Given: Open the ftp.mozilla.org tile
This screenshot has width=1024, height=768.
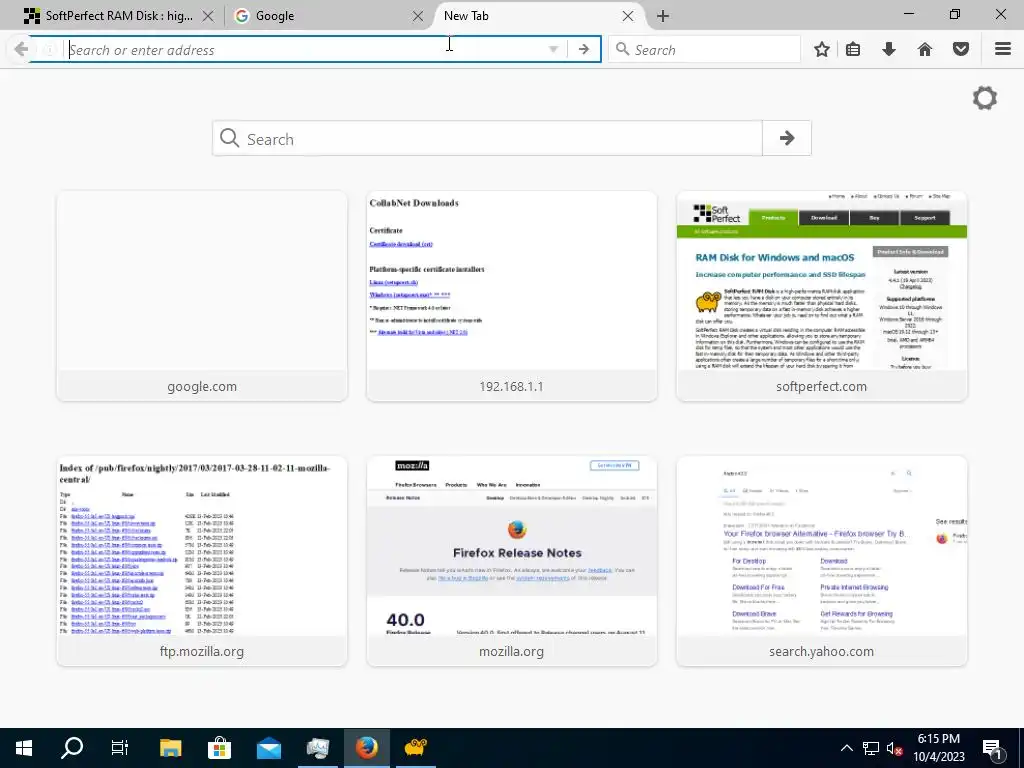Looking at the screenshot, I should (x=202, y=561).
